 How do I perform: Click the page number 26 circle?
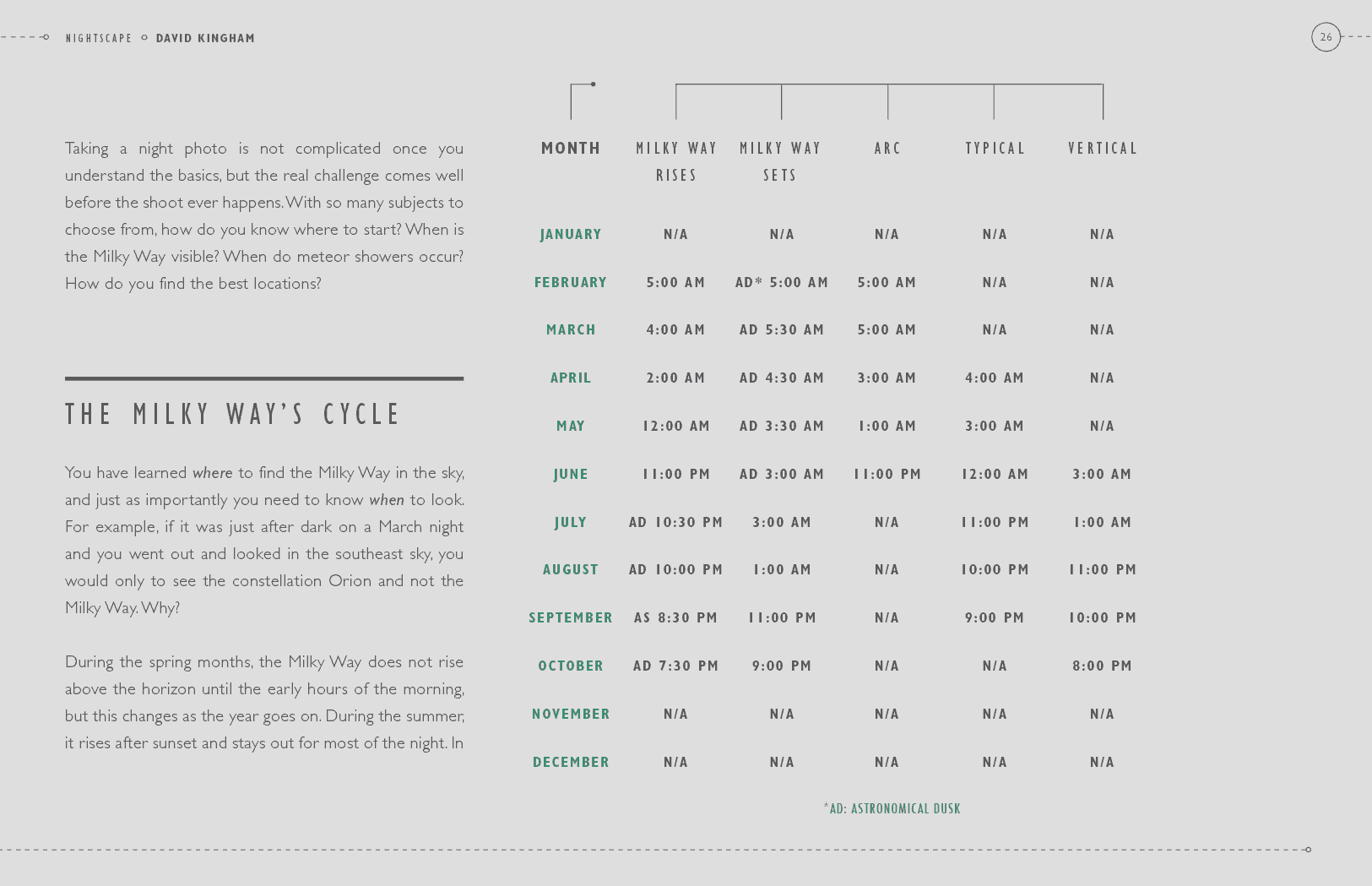click(1326, 37)
